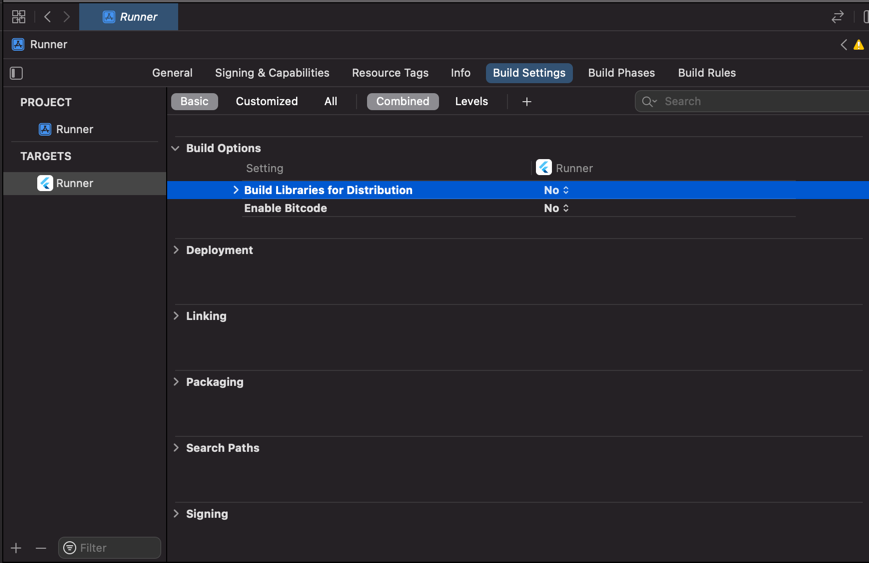Toggle the project and targets sidebar
Image resolution: width=869 pixels, height=563 pixels.
(17, 73)
